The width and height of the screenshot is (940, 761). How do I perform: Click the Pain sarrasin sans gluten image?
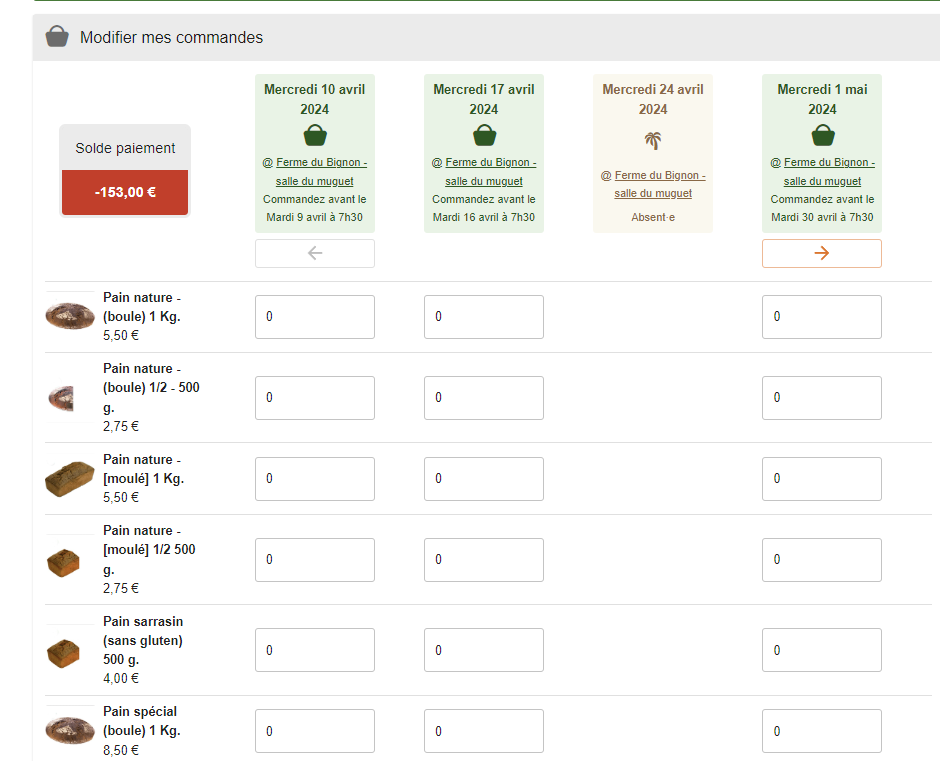coord(62,653)
